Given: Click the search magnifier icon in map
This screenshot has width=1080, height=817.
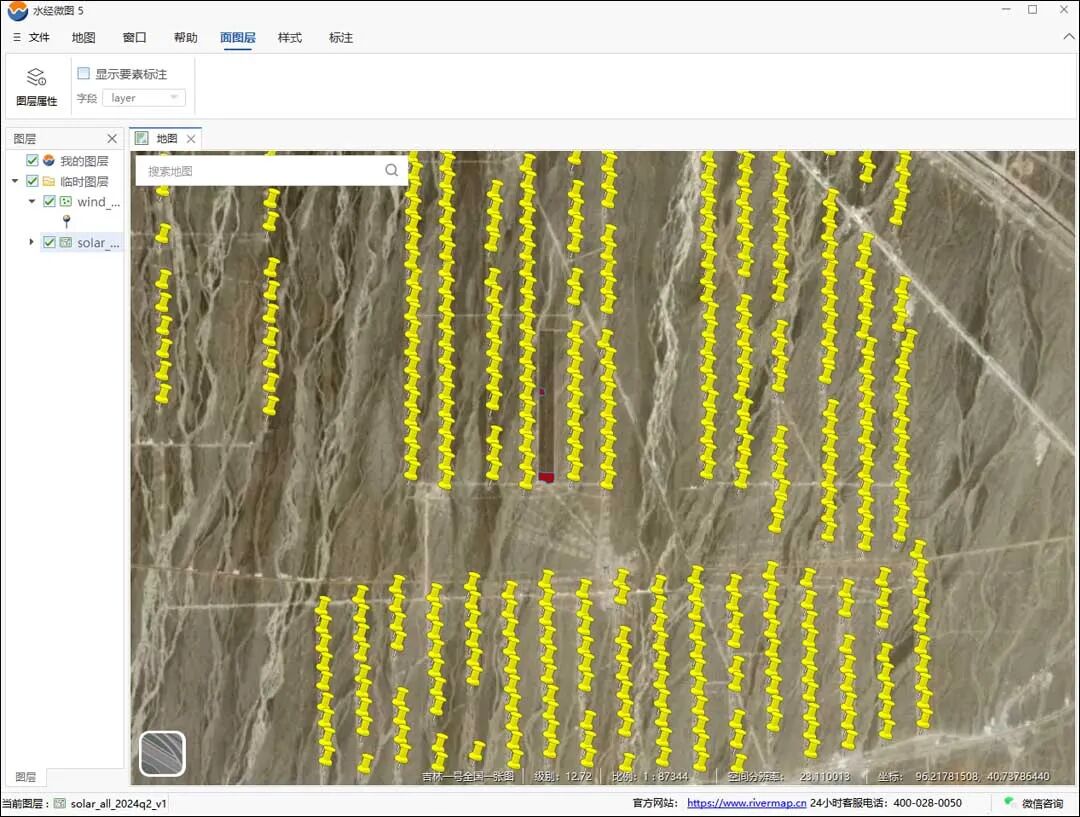Looking at the screenshot, I should (391, 170).
